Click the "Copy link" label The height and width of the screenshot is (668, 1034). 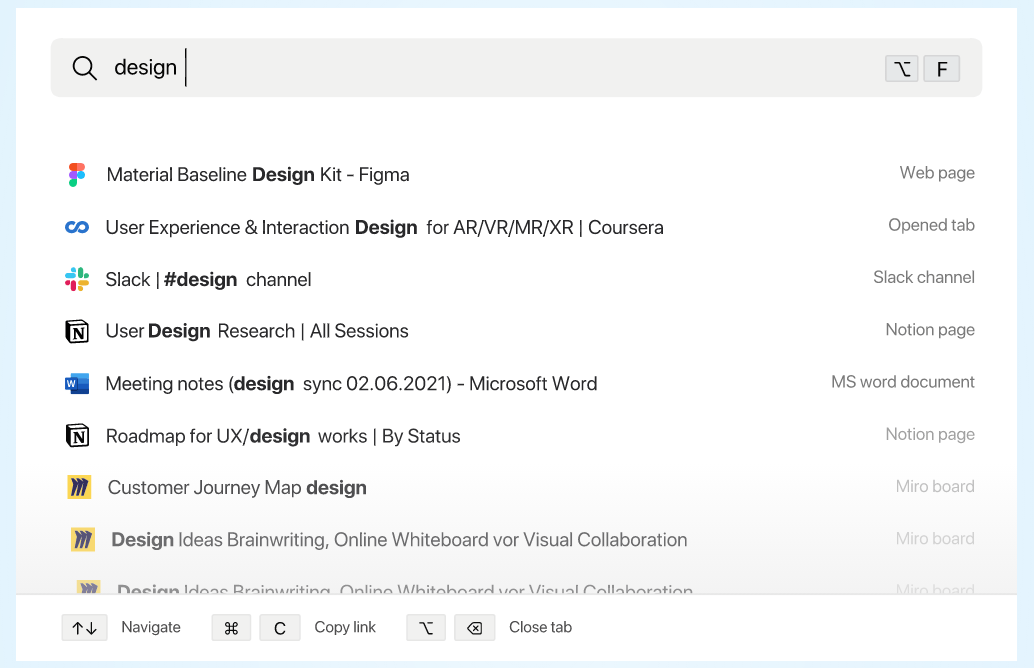pos(345,627)
